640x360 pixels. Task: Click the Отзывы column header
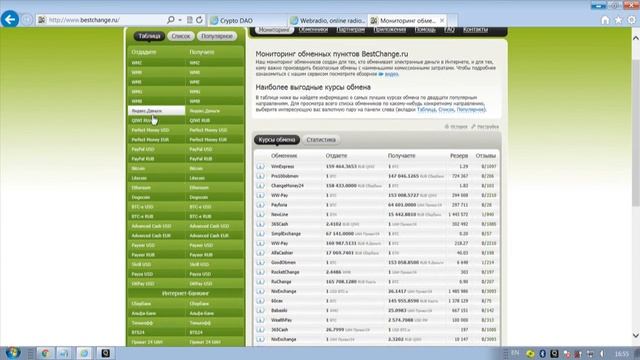coord(486,156)
